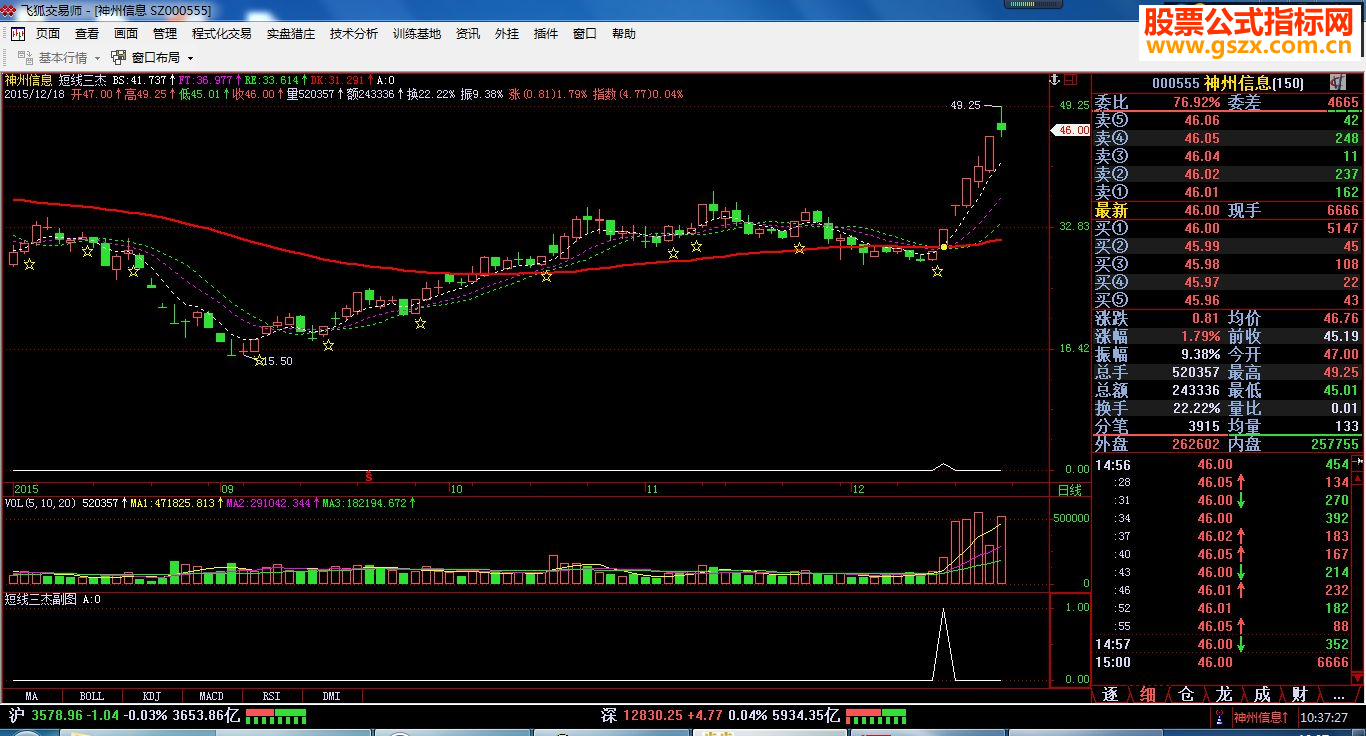This screenshot has height=736, width=1366.
Task: Click the red window-grid icon beside anchor
Action: [1075, 79]
